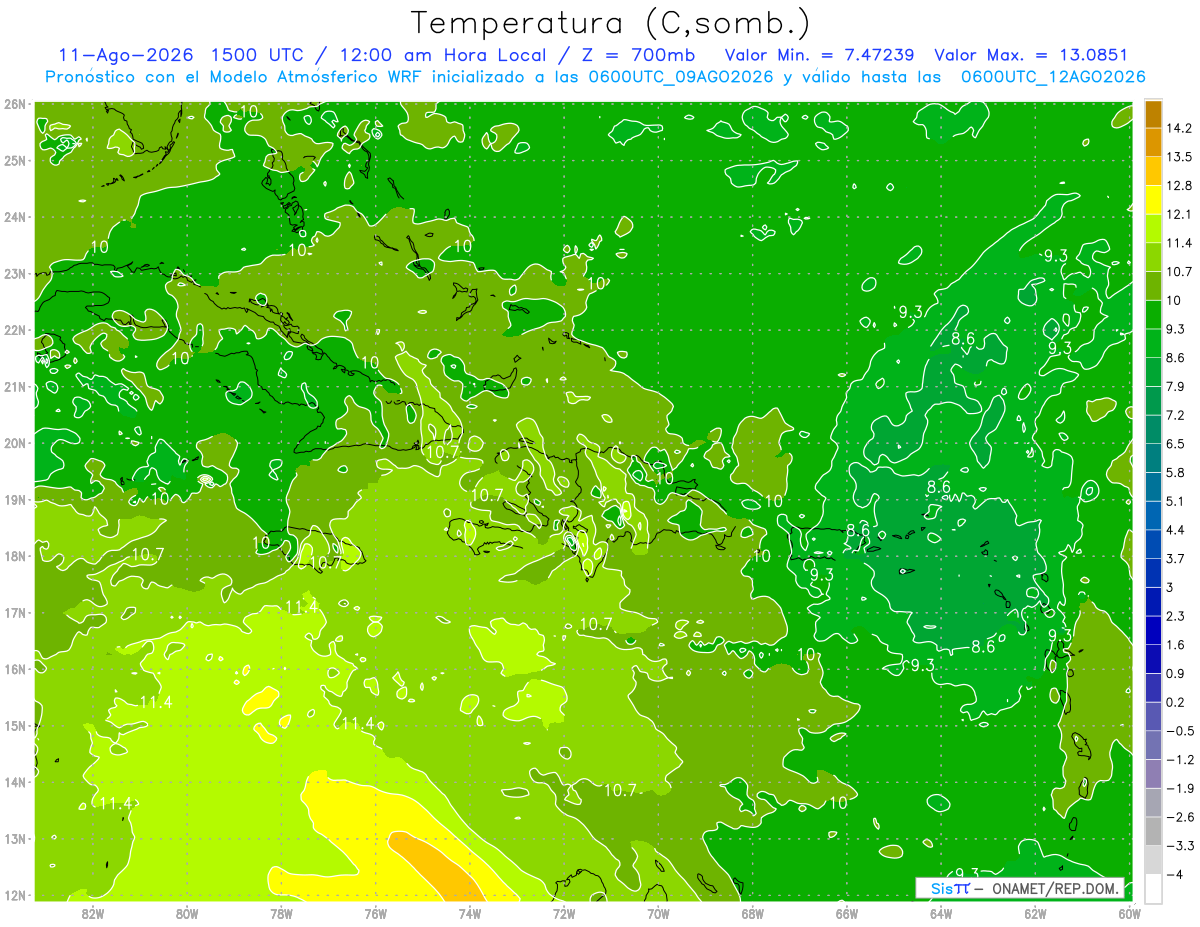Click the chart title Temperatura (C,somb.)

coord(611,24)
